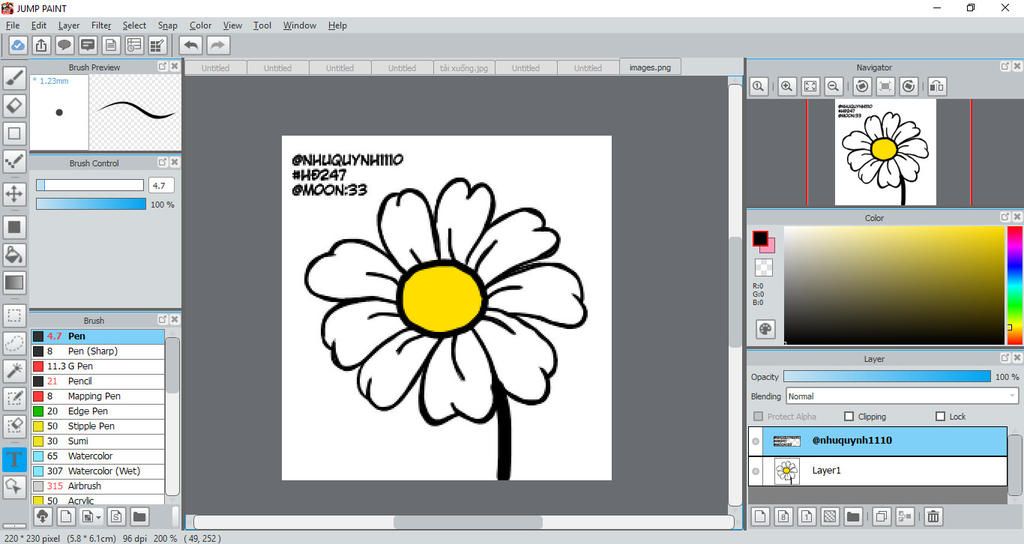Choose the Move tool
Viewport: 1024px width, 544px height.
coord(14,193)
